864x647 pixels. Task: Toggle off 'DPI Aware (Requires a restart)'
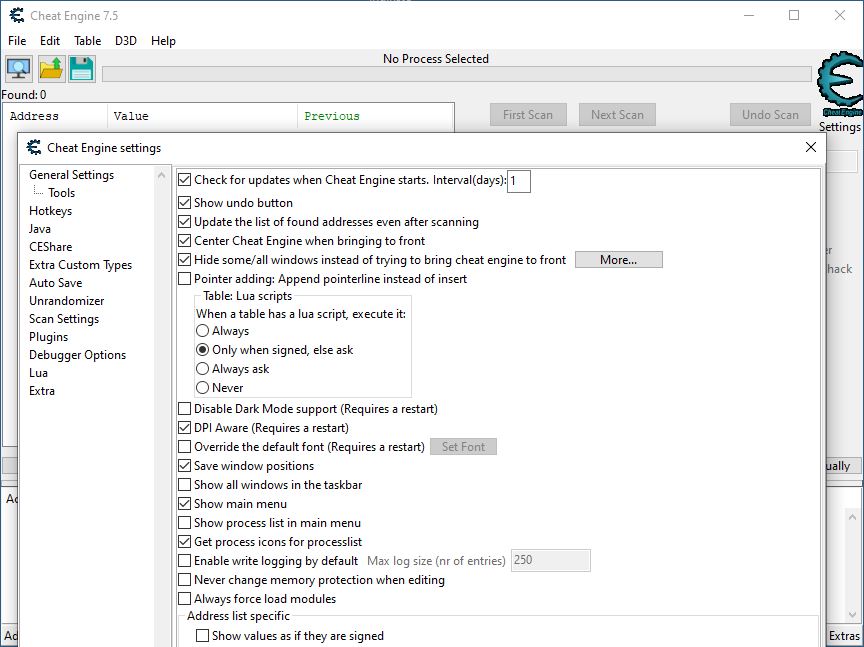[184, 428]
